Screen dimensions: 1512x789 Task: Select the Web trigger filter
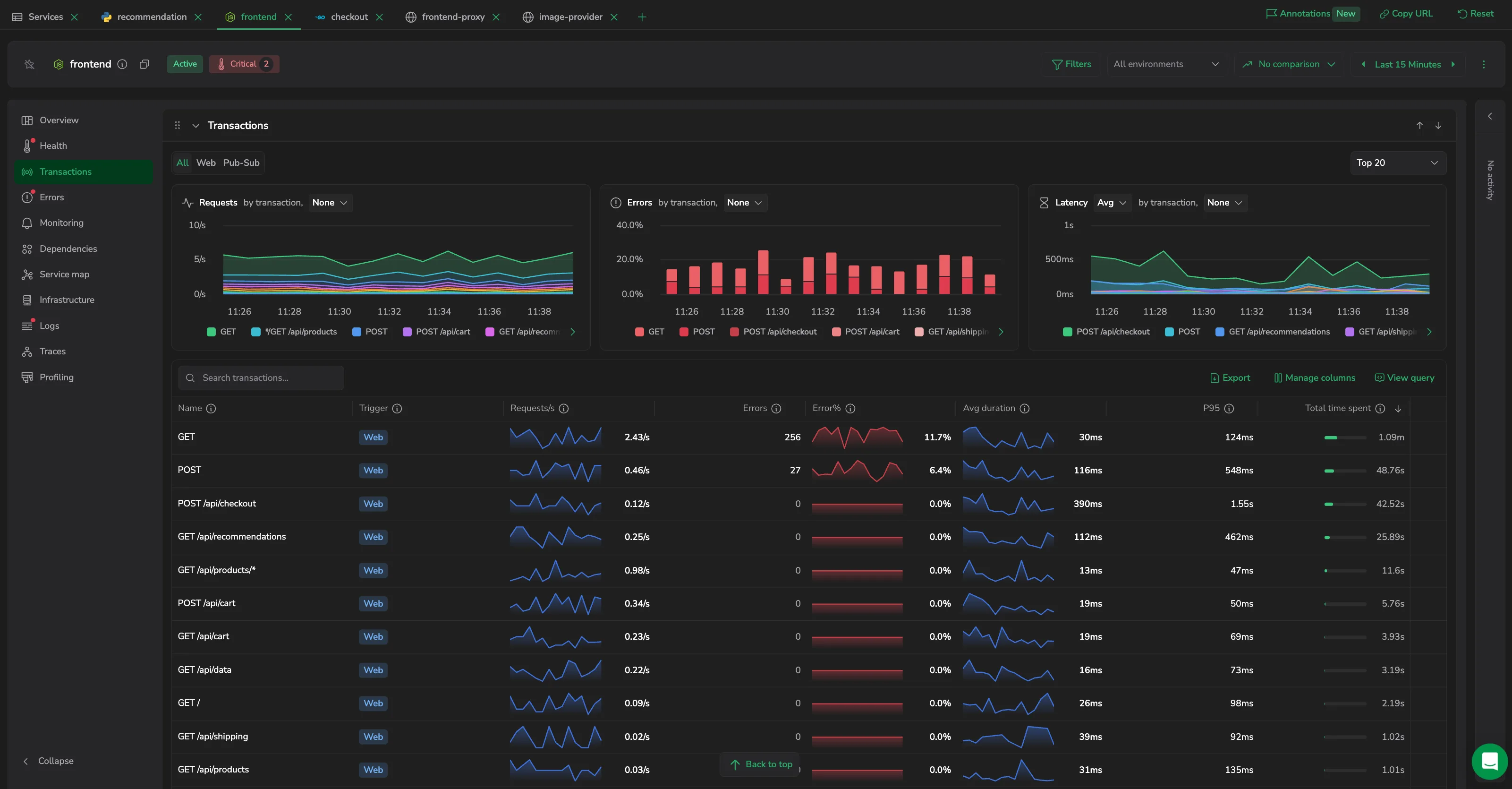206,163
